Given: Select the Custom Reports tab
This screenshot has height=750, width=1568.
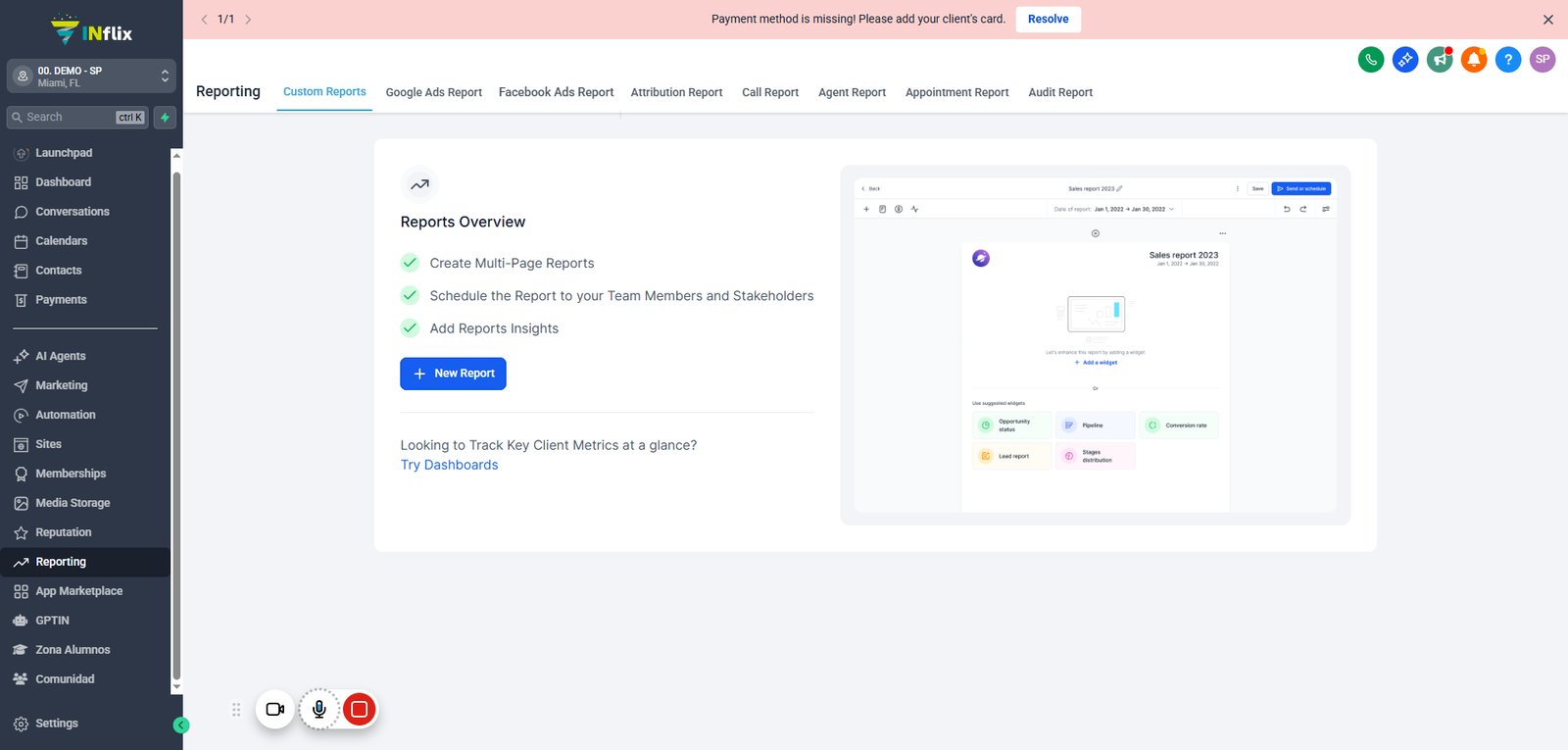Looking at the screenshot, I should click(324, 92).
